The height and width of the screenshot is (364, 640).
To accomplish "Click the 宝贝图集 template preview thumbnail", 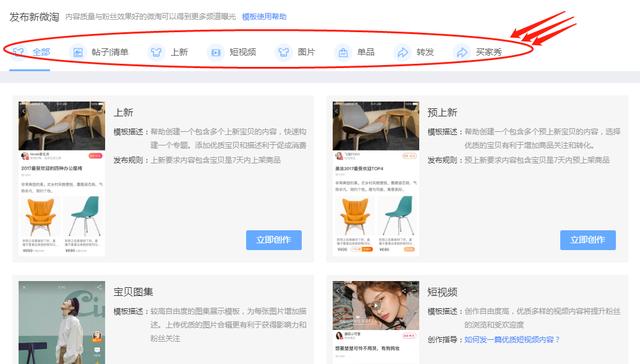I will (62, 322).
